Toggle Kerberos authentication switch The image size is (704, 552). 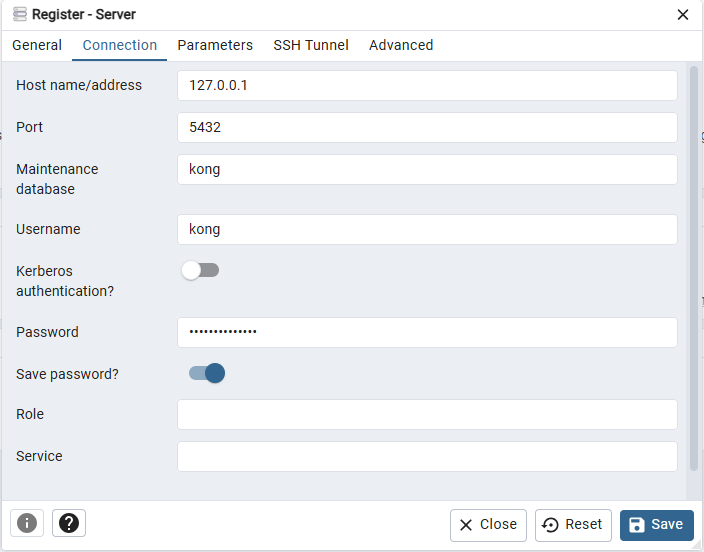coord(200,271)
